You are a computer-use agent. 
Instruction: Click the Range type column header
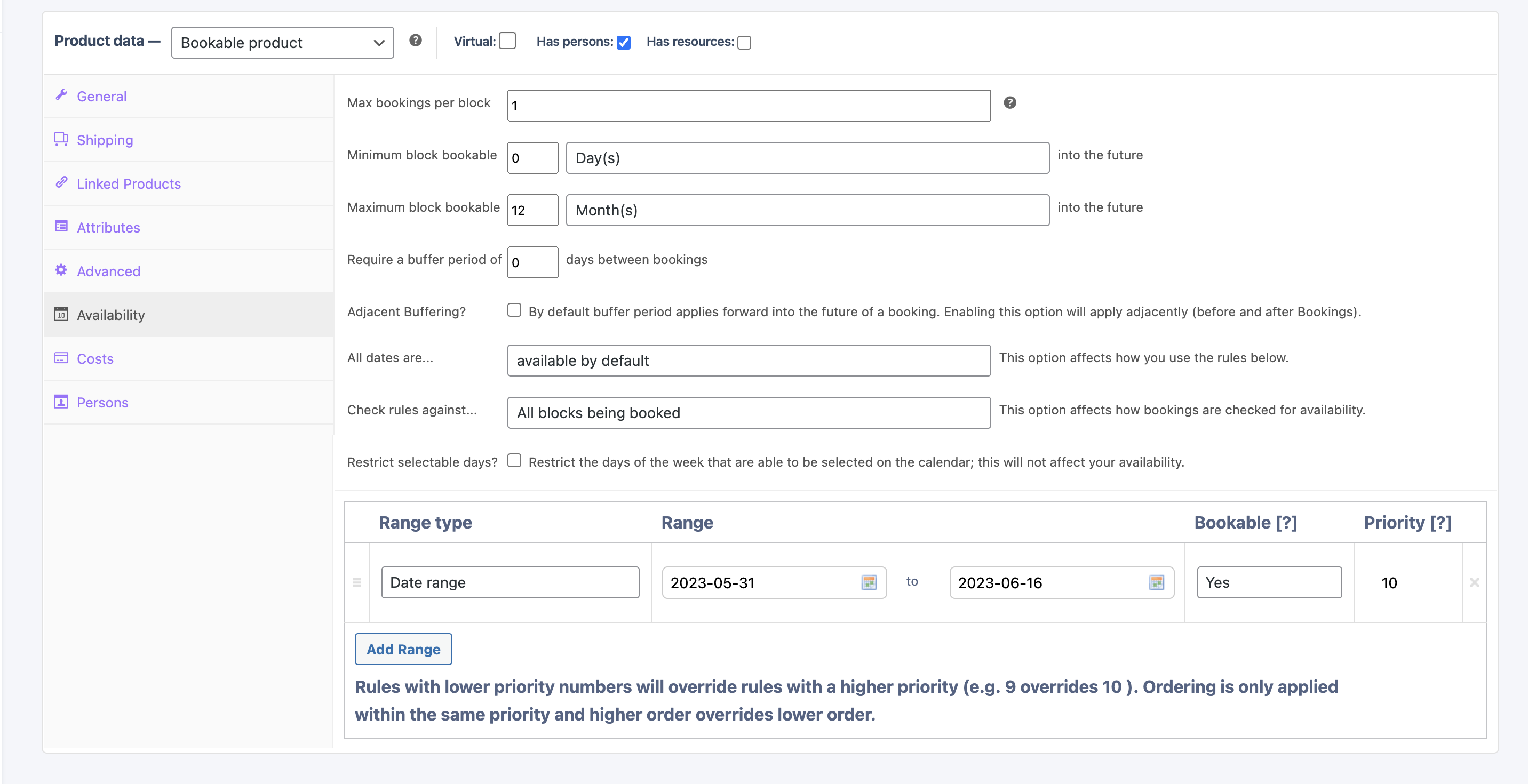(x=425, y=523)
